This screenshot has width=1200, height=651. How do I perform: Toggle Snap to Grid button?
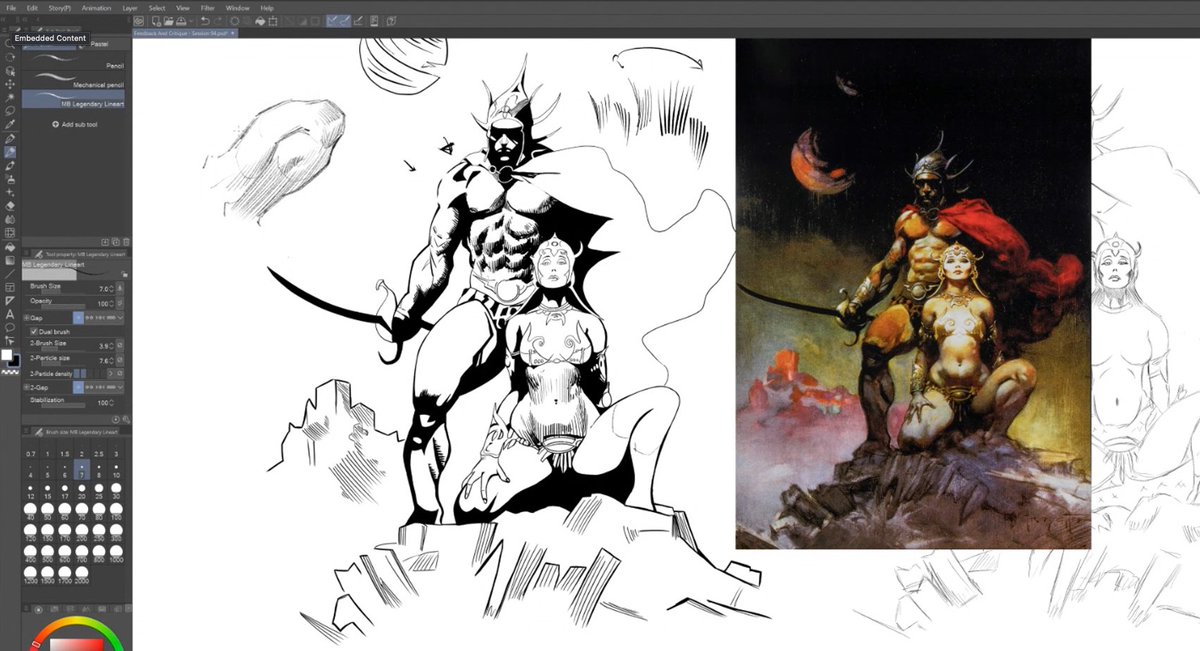tap(358, 21)
